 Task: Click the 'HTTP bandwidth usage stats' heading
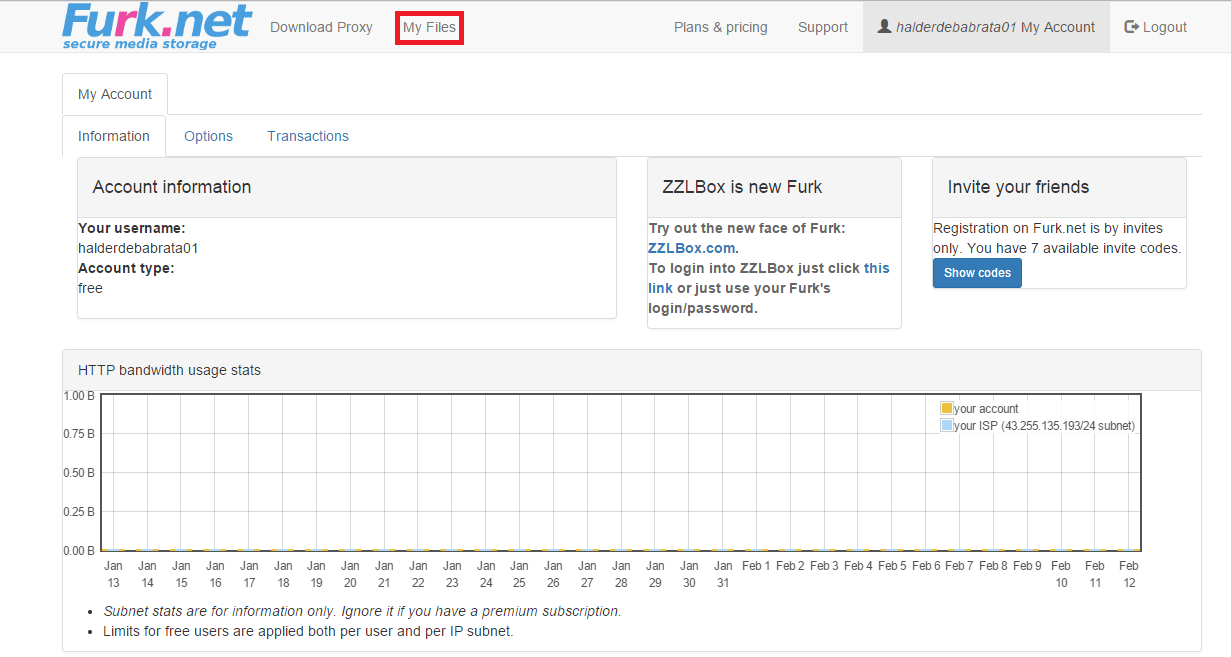169,370
